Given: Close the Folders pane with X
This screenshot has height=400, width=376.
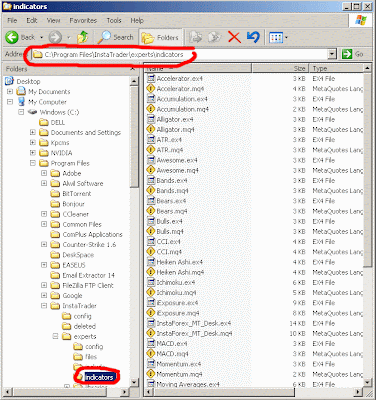Looking at the screenshot, I should coord(132,69).
